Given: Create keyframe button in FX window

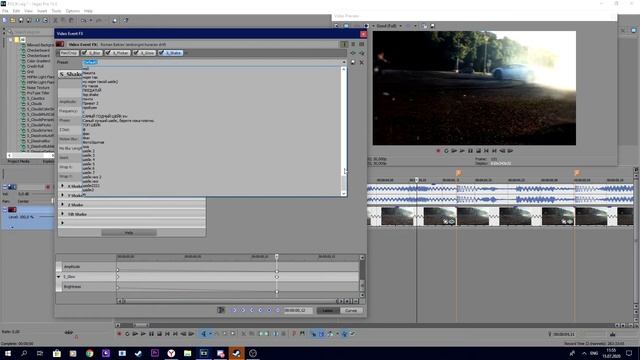Looking at the screenshot, I should pos(269,310).
